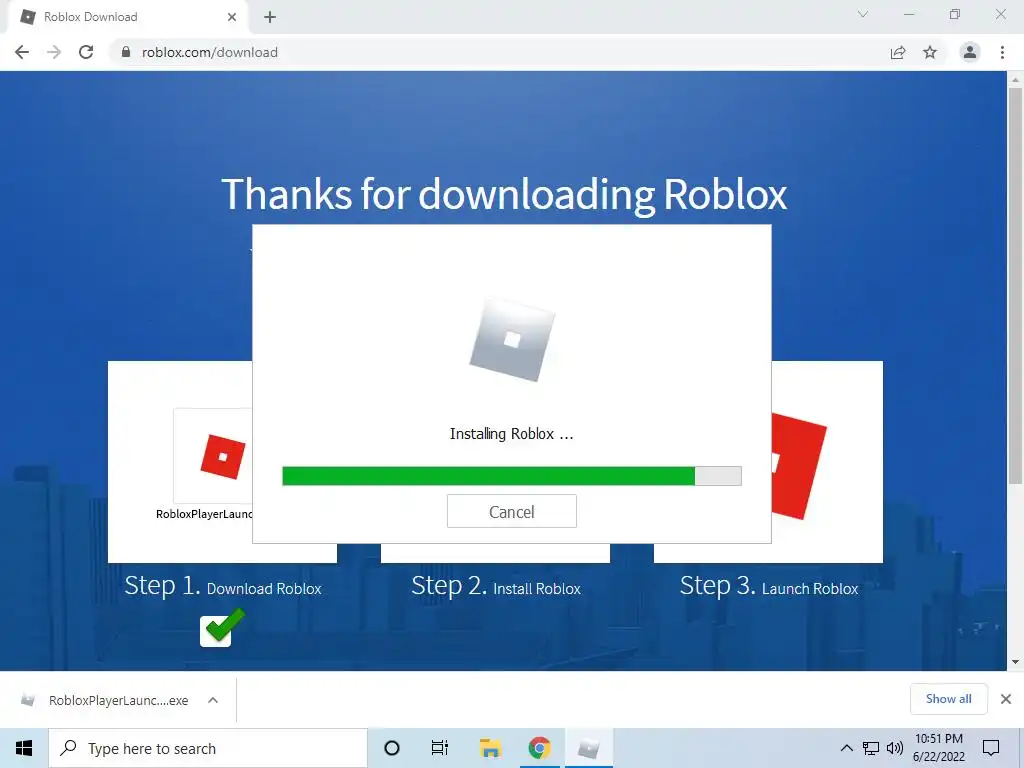Select the Roblox Download browser tab

(x=127, y=17)
